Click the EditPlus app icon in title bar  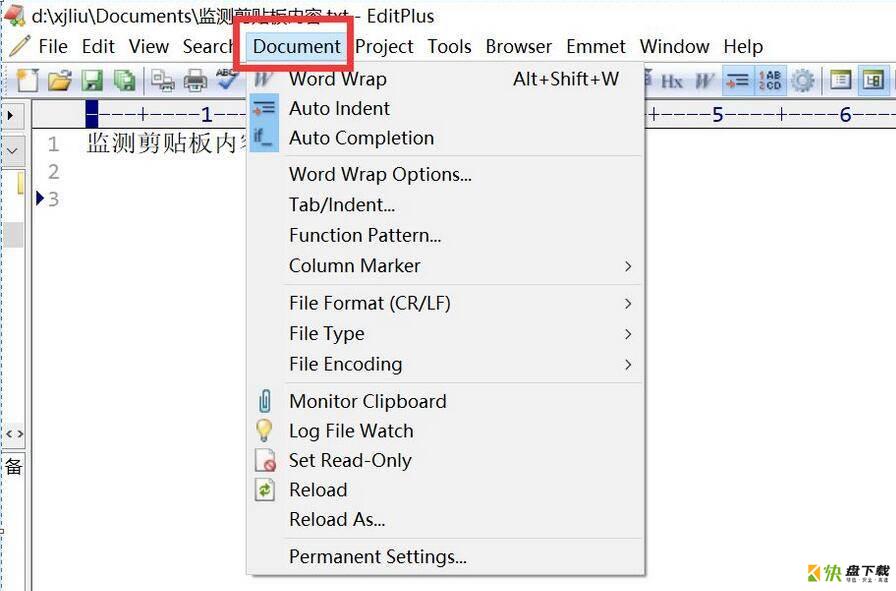[14, 15]
